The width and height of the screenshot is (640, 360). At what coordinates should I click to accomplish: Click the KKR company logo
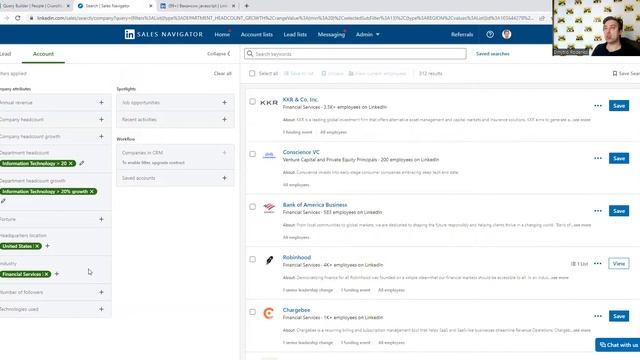(x=269, y=102)
